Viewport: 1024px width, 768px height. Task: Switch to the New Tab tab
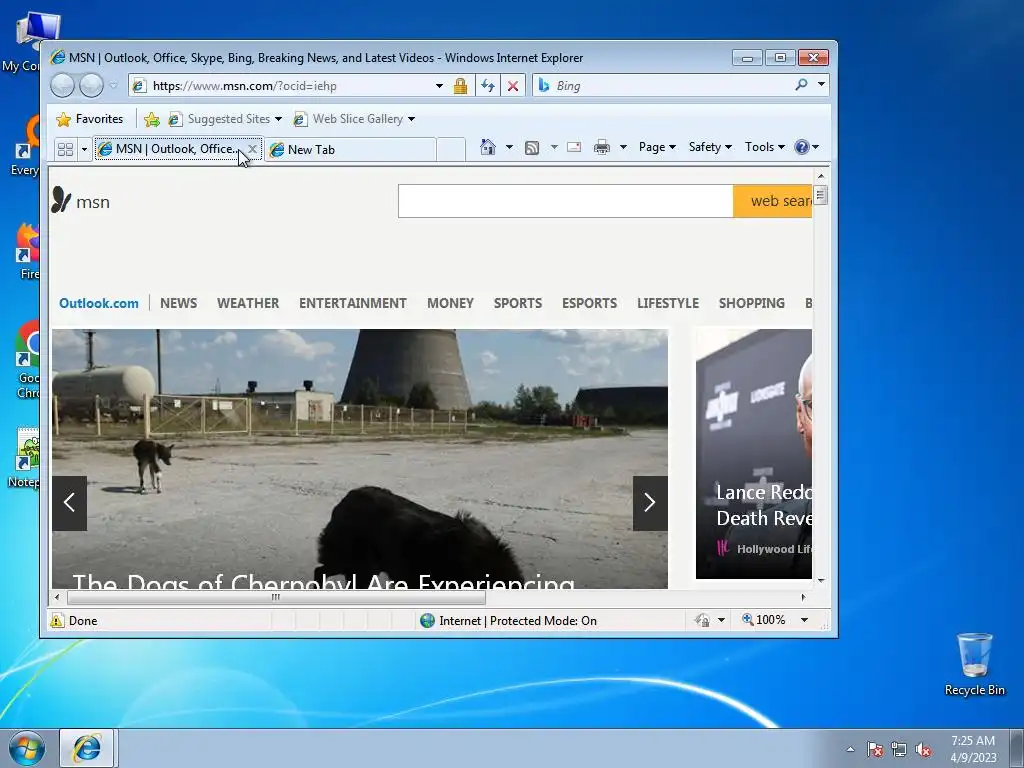click(x=350, y=150)
